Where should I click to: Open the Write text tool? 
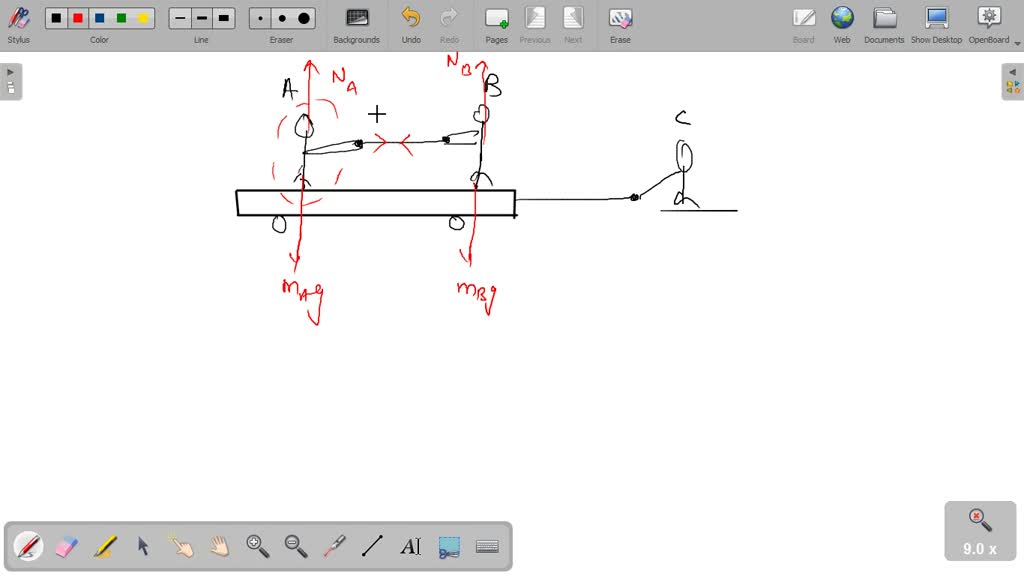point(411,545)
